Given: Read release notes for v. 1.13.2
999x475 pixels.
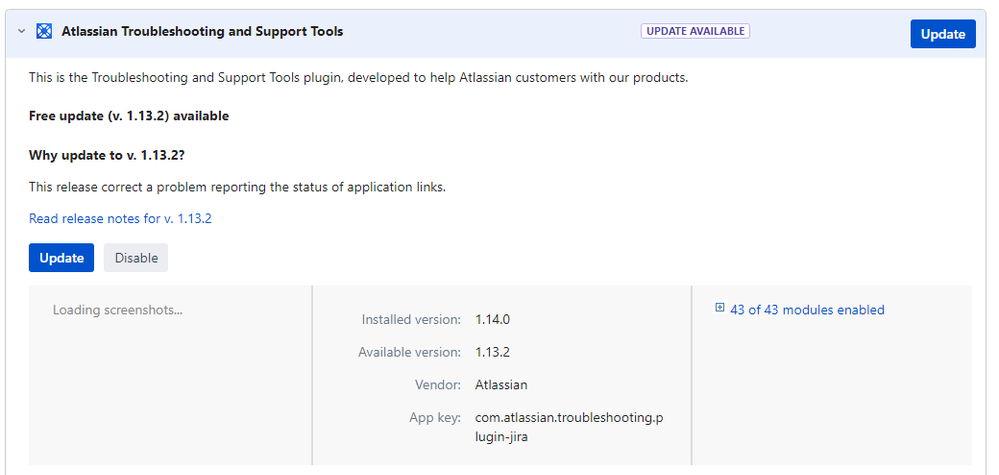Looking at the screenshot, I should pyautogui.click(x=120, y=219).
